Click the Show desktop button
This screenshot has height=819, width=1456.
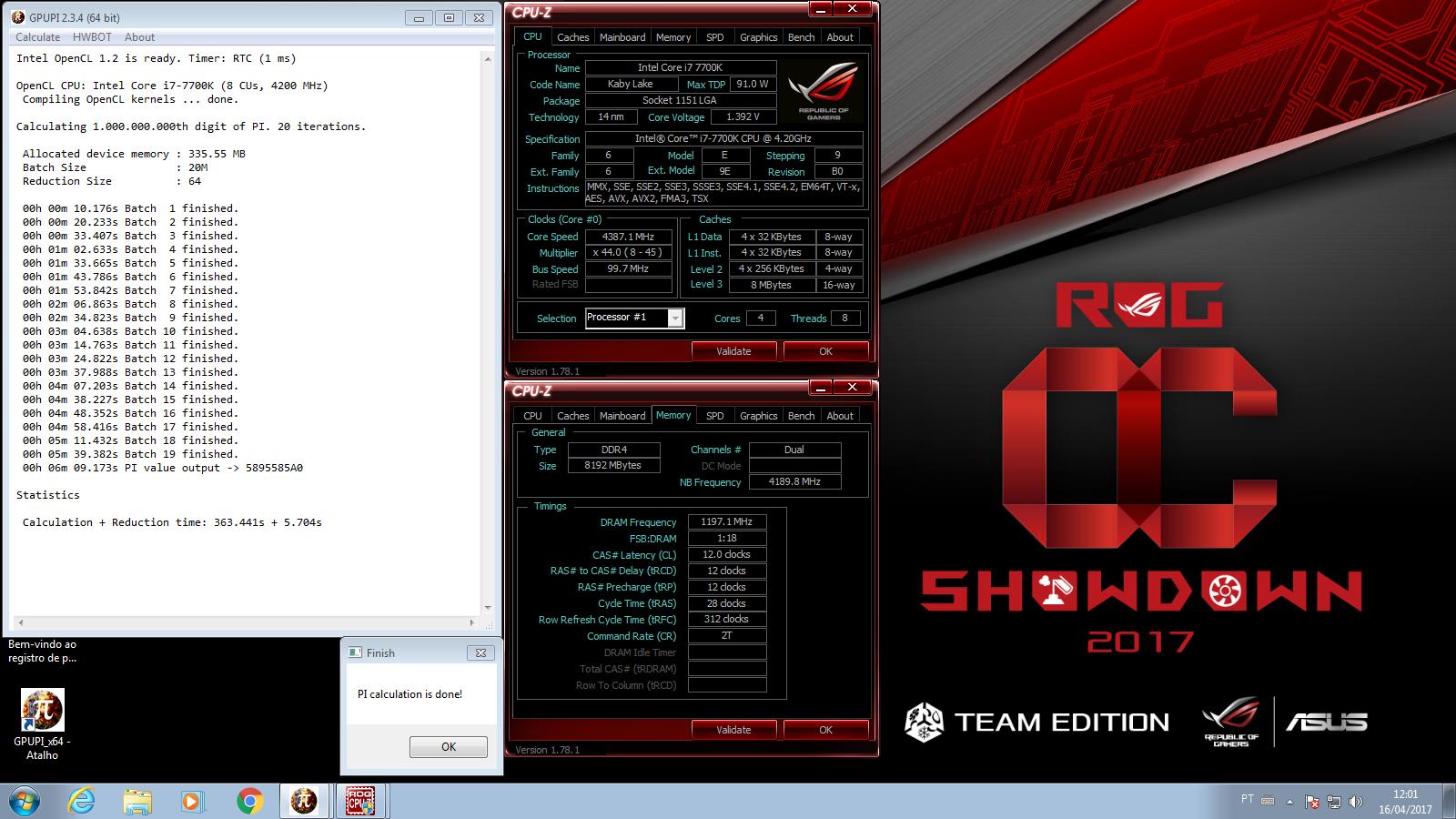coord(1449,801)
